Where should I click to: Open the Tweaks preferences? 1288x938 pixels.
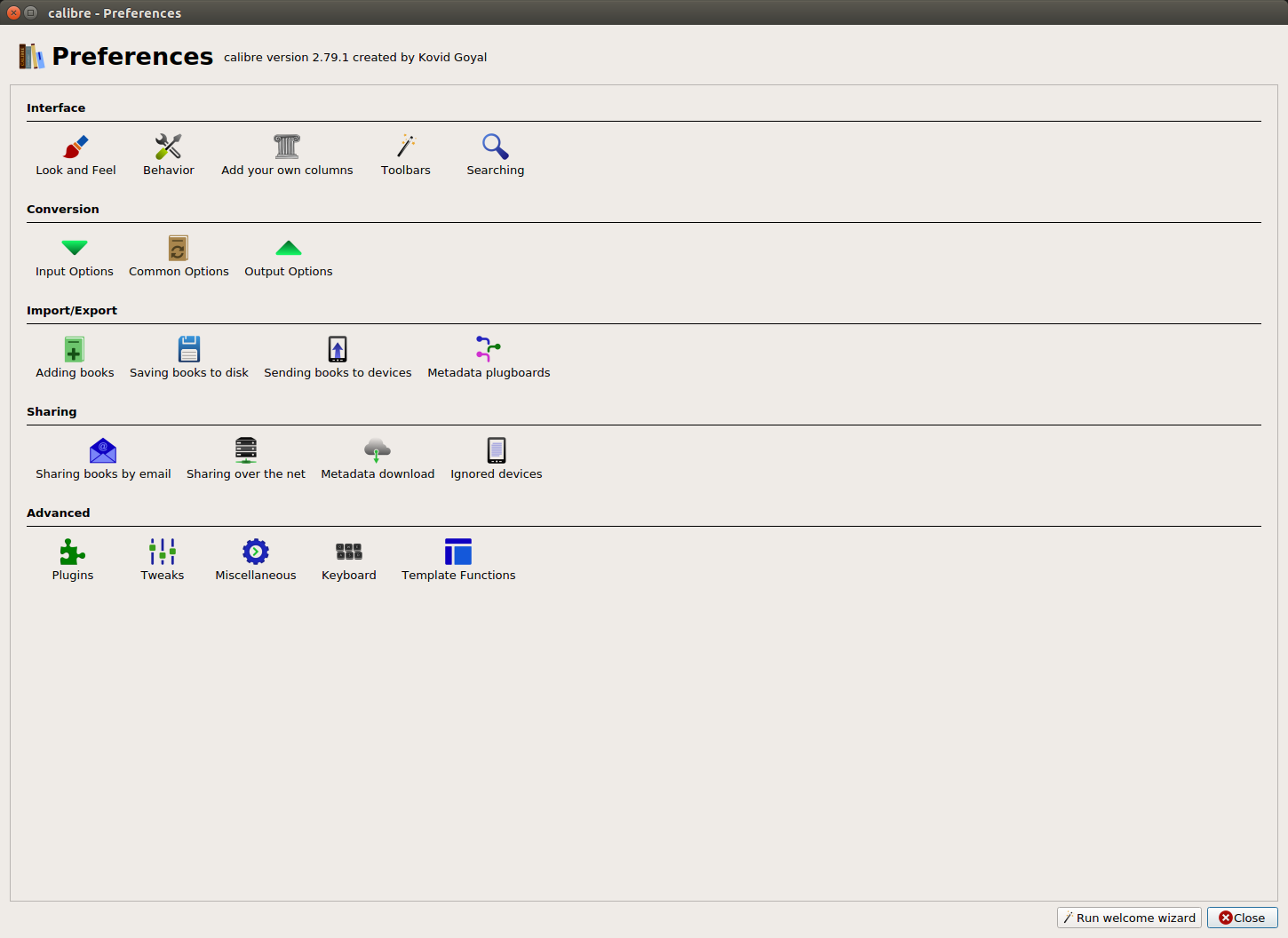pyautogui.click(x=163, y=560)
